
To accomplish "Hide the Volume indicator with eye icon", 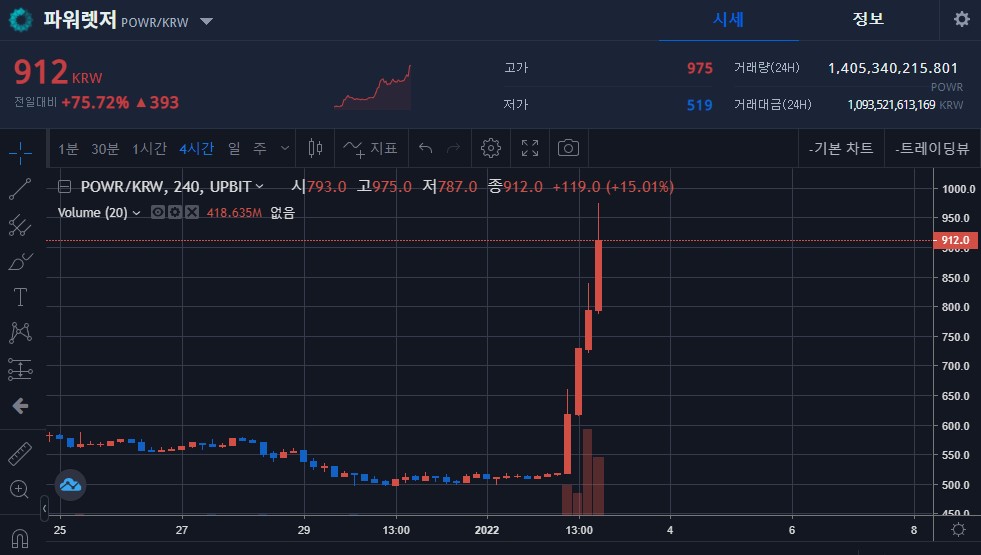I will point(158,213).
